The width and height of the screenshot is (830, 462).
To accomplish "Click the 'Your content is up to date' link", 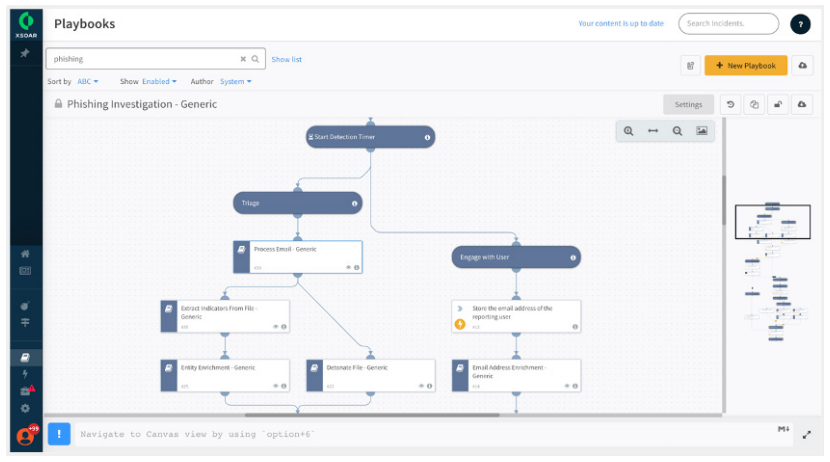I will click(x=621, y=23).
